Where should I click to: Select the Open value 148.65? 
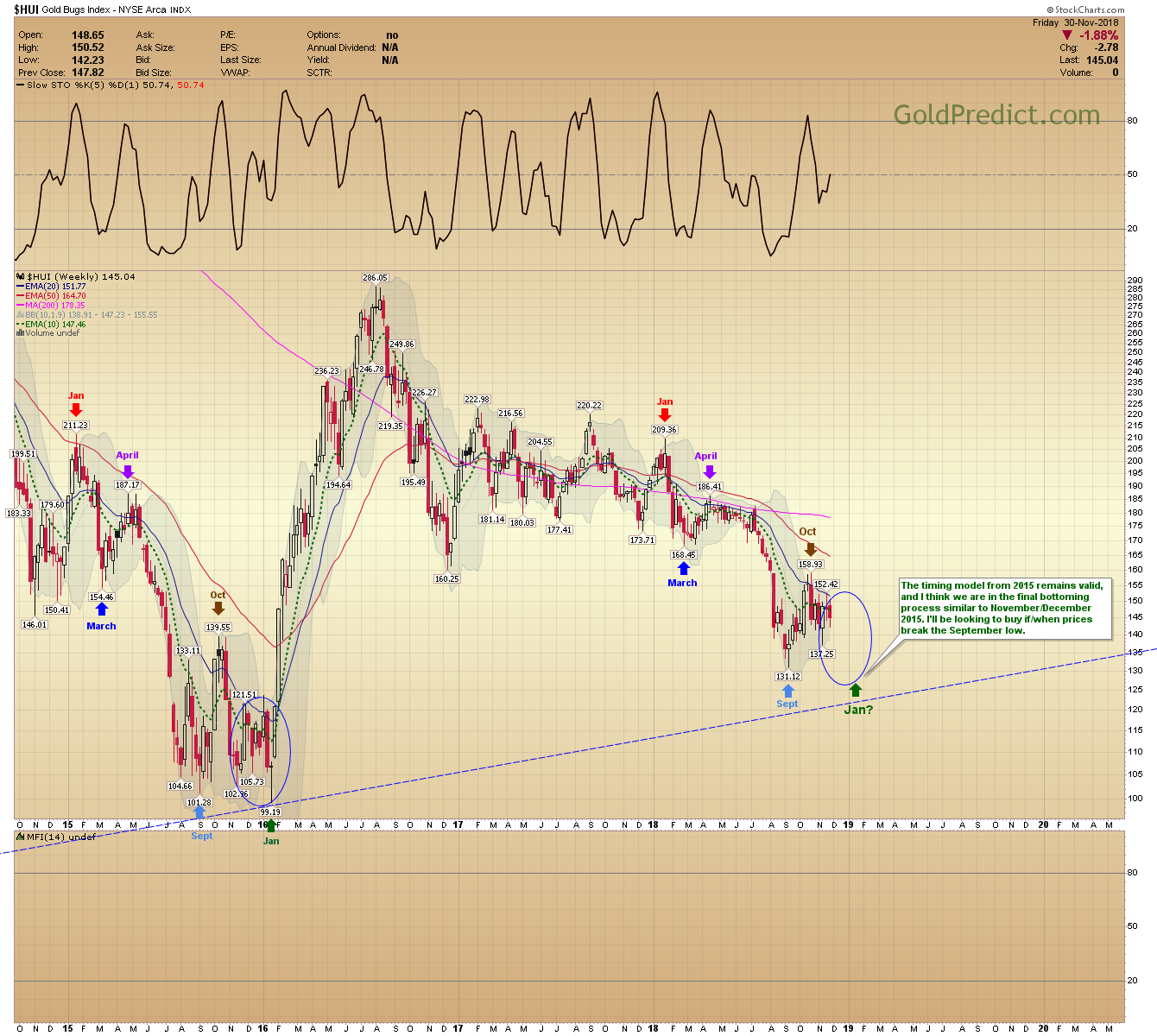(x=88, y=35)
